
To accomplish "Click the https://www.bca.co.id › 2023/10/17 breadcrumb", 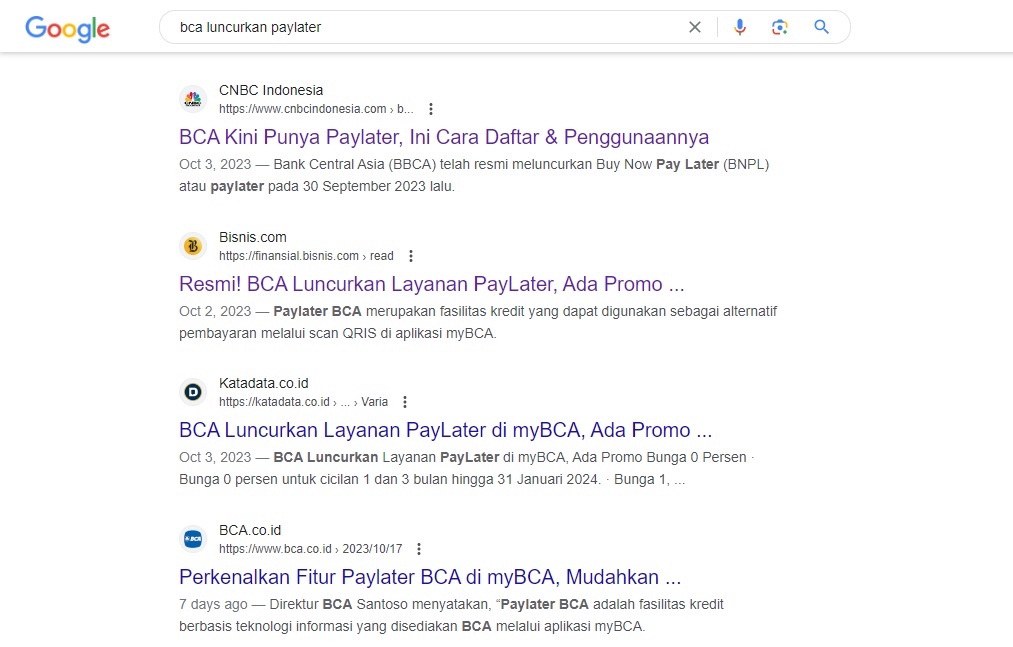I will 310,549.
